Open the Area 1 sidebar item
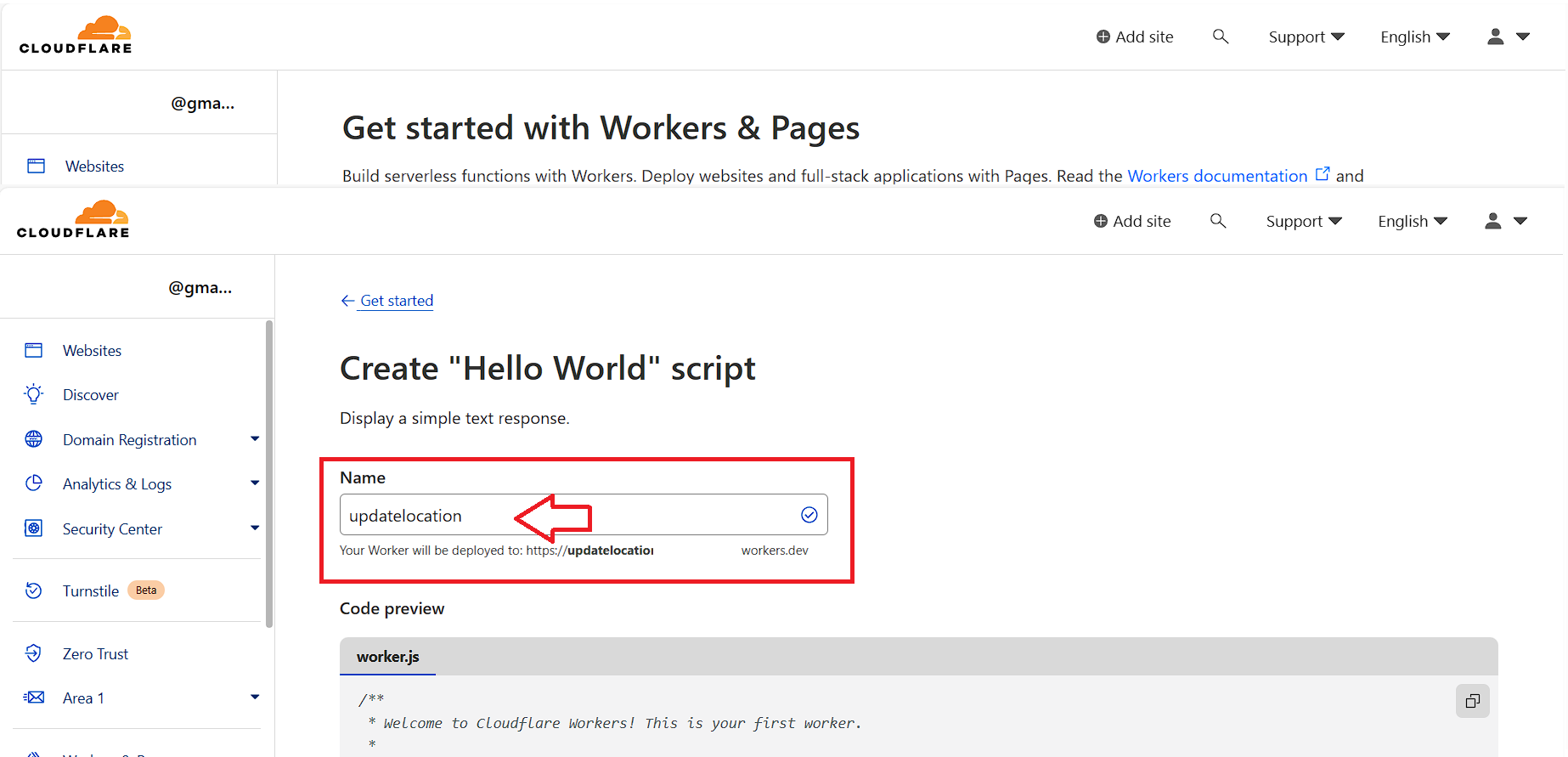This screenshot has height=757, width=1568. coord(83,698)
